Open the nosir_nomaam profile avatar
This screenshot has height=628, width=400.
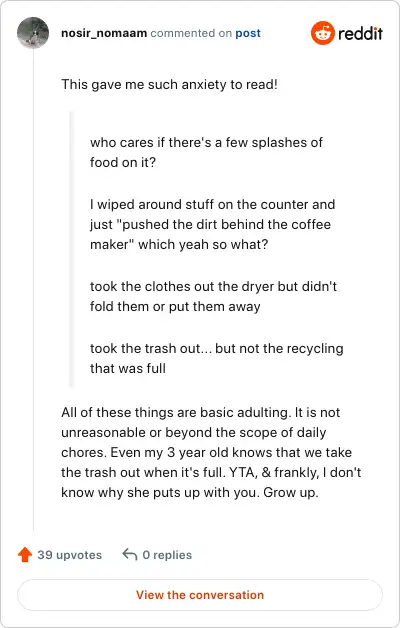click(33, 33)
